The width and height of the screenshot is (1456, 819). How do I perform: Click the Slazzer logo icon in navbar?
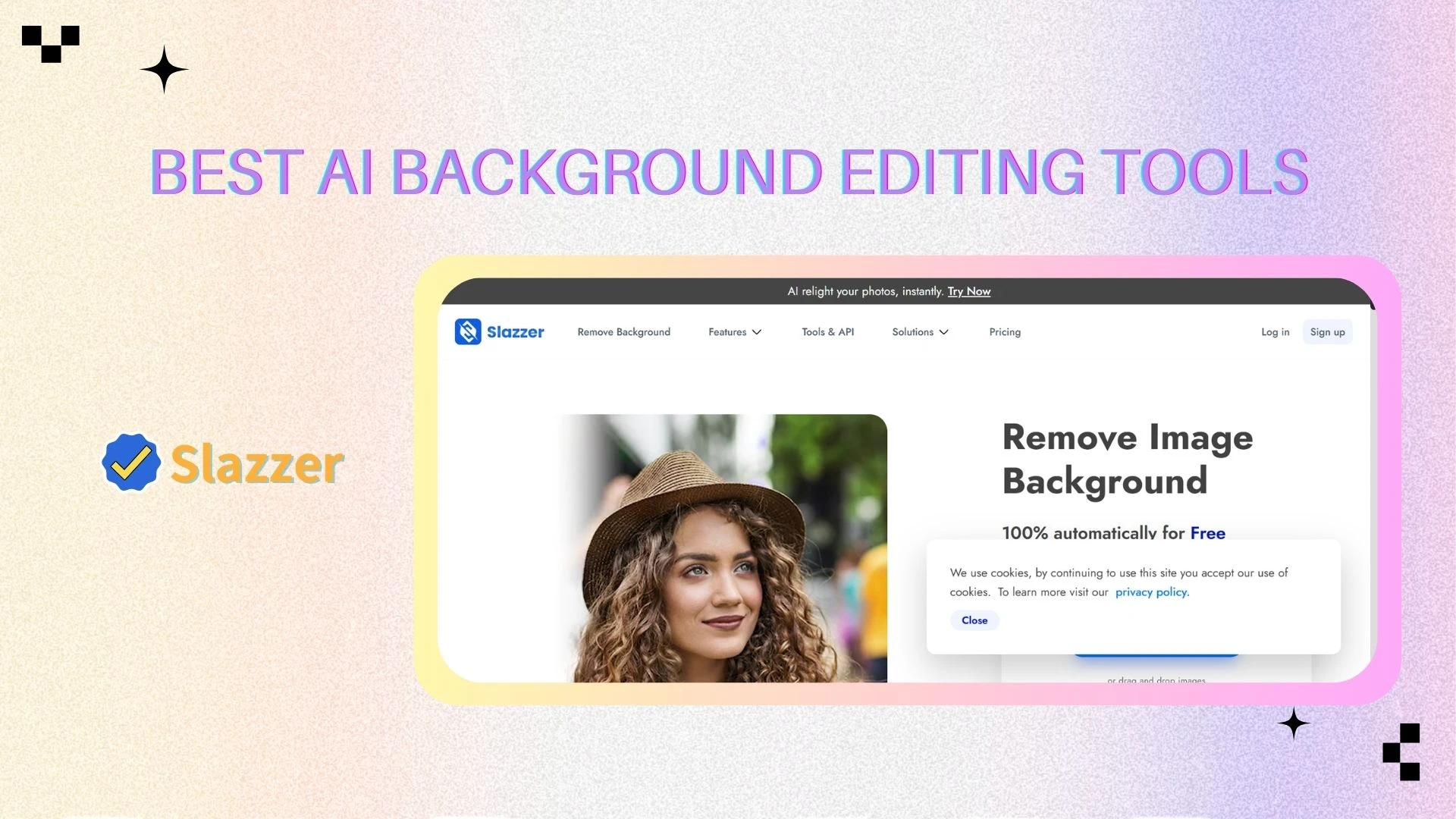[468, 331]
